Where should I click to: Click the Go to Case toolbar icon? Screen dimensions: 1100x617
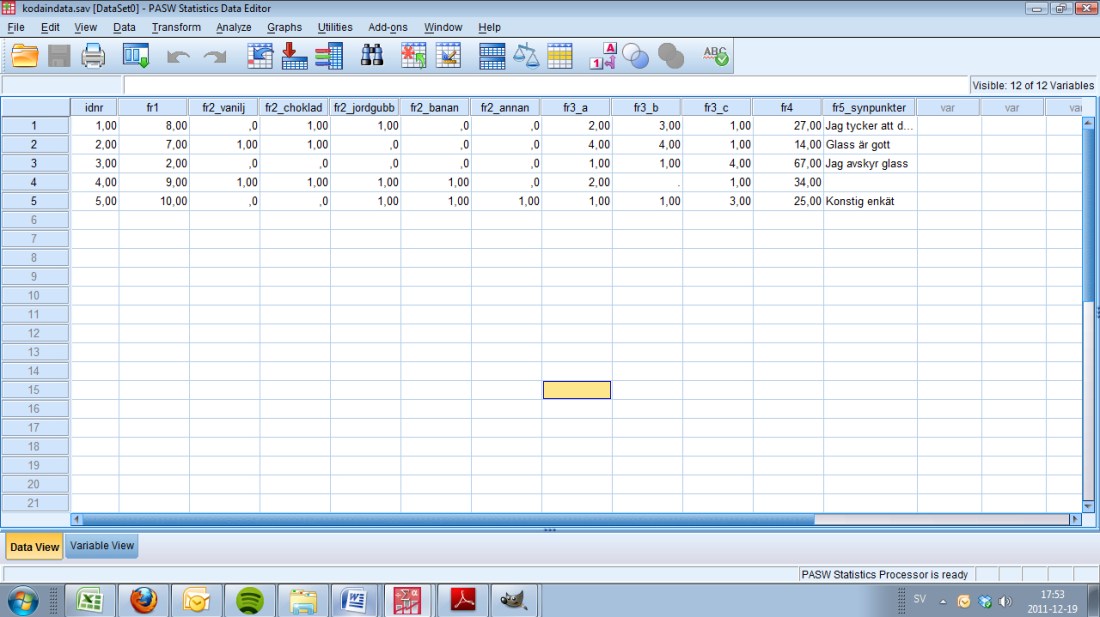(261, 57)
